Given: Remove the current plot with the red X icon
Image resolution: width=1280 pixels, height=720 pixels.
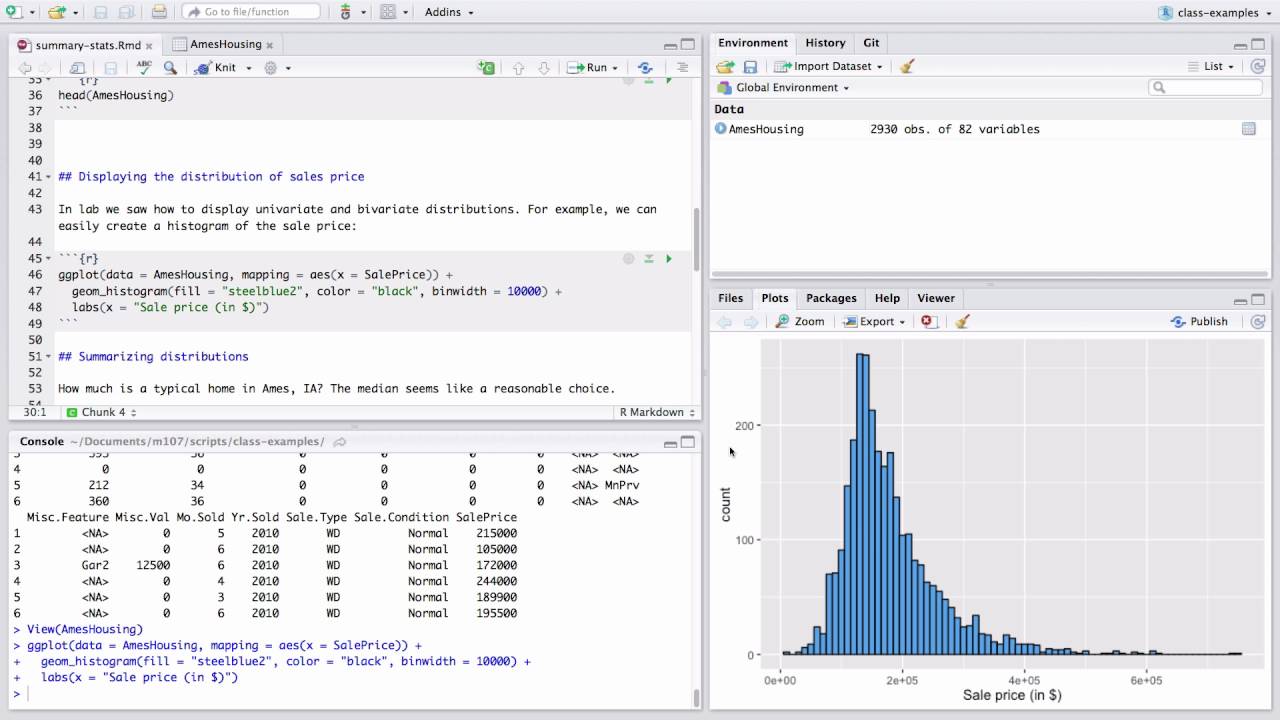Looking at the screenshot, I should coord(925,321).
